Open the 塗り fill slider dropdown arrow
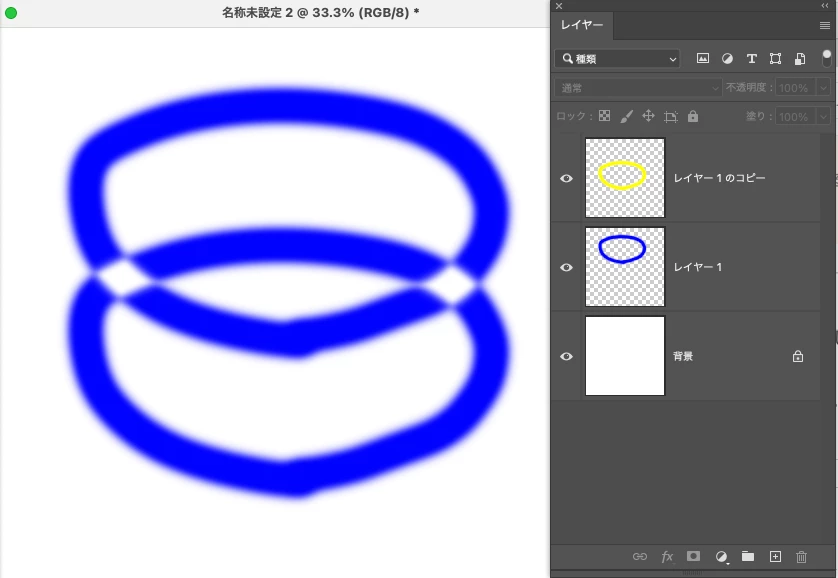This screenshot has width=838, height=578. click(824, 116)
